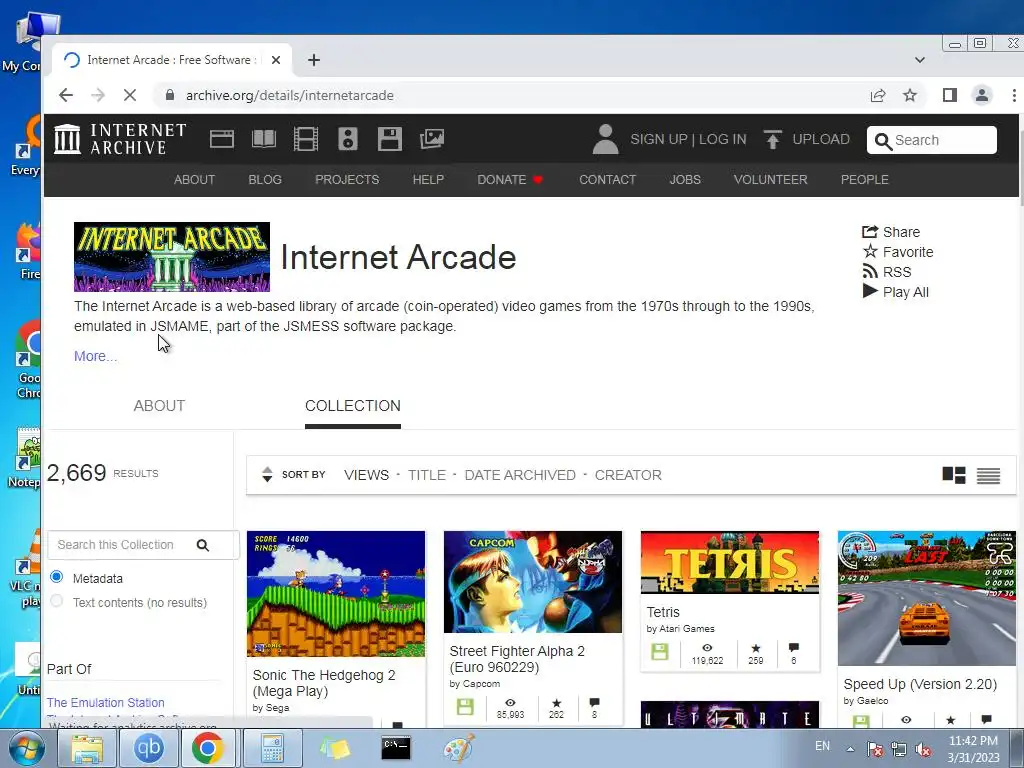The height and width of the screenshot is (768, 1024).
Task: Open the Texts book icon
Action: pos(264,139)
